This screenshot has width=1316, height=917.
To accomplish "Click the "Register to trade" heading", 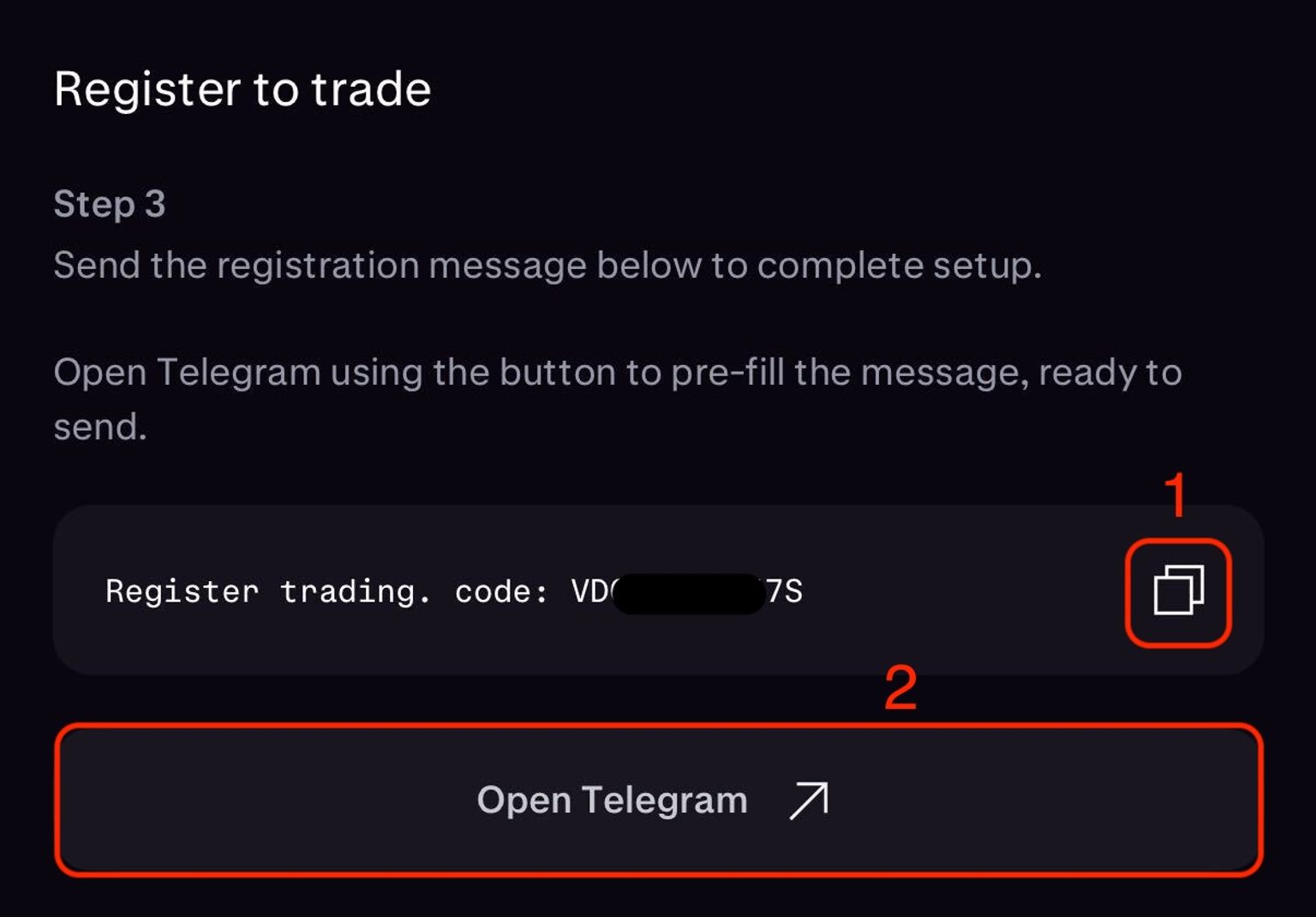I will click(242, 89).
